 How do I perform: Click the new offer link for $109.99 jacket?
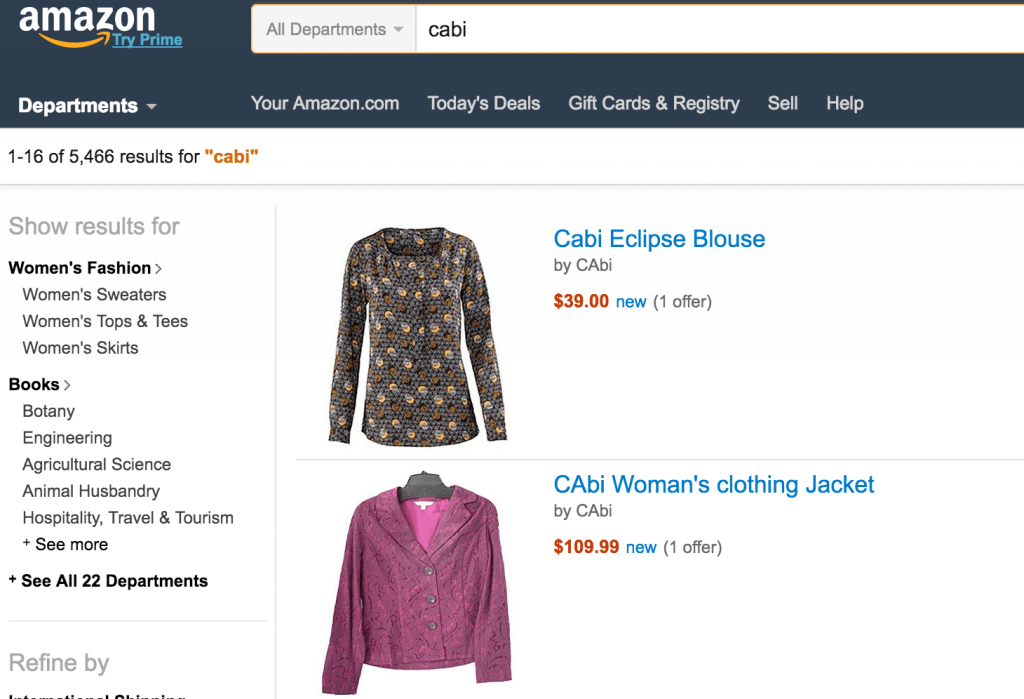(x=641, y=547)
